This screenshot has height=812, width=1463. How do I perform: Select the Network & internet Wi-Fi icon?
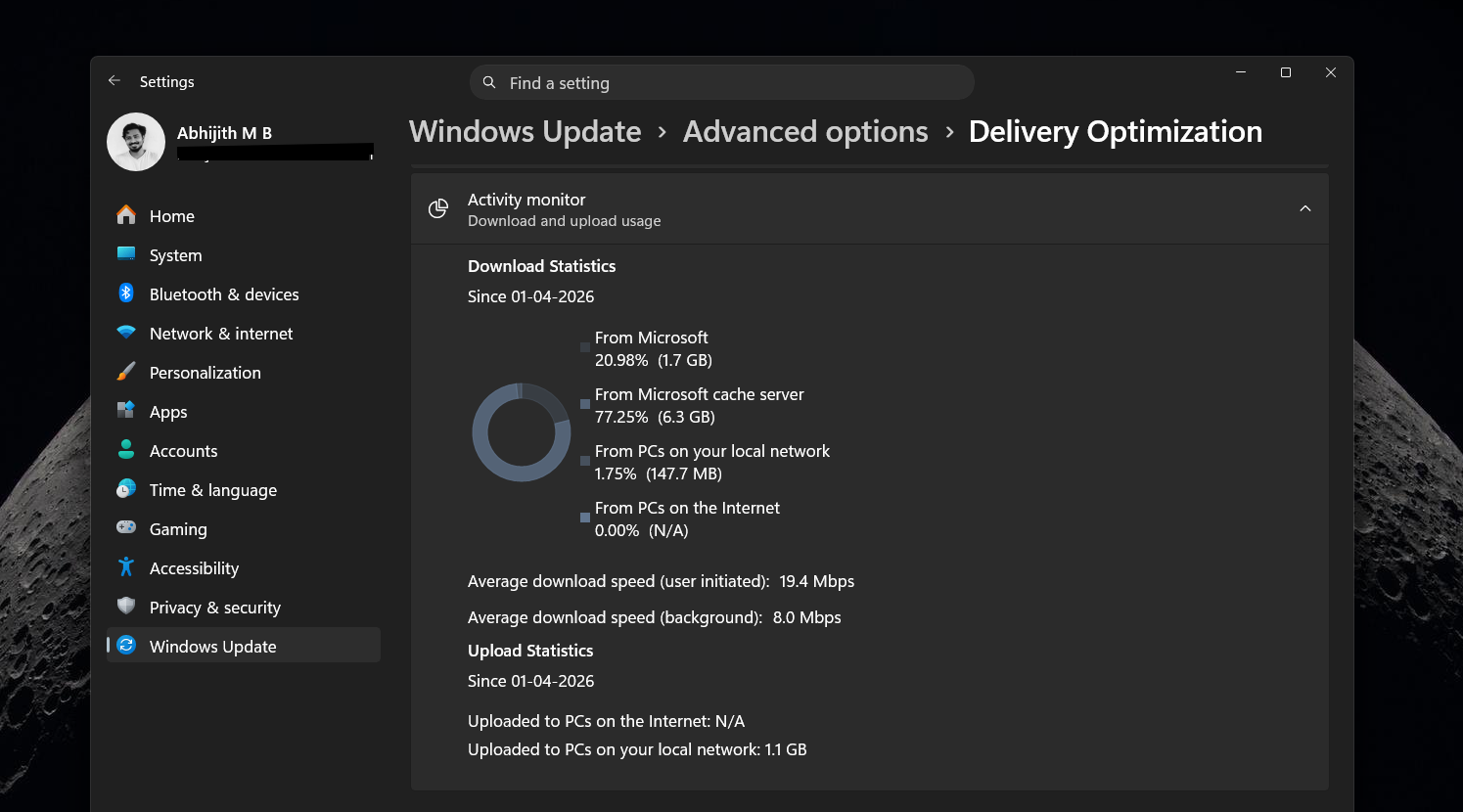coord(126,333)
